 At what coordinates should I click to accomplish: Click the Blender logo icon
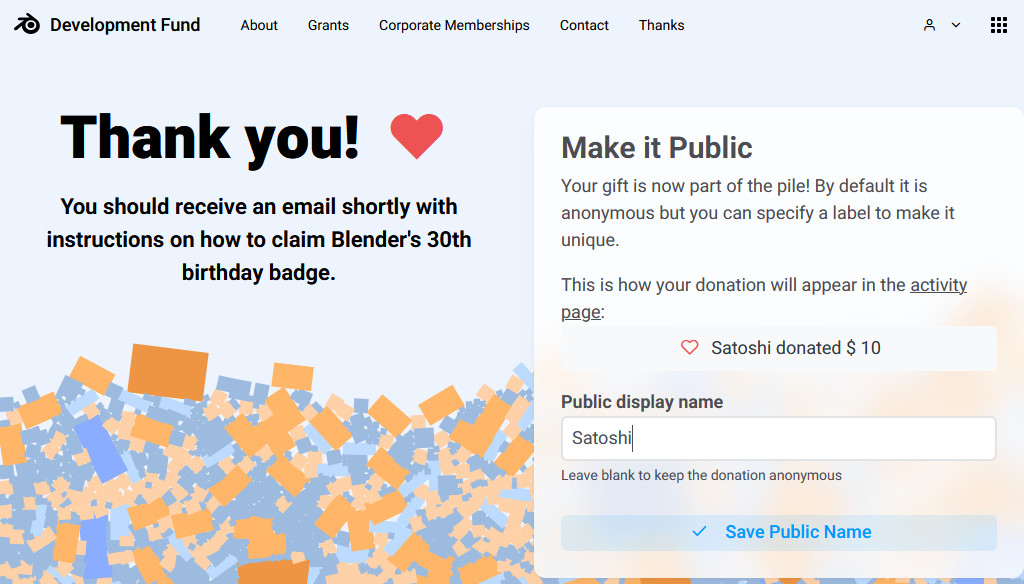coord(27,24)
